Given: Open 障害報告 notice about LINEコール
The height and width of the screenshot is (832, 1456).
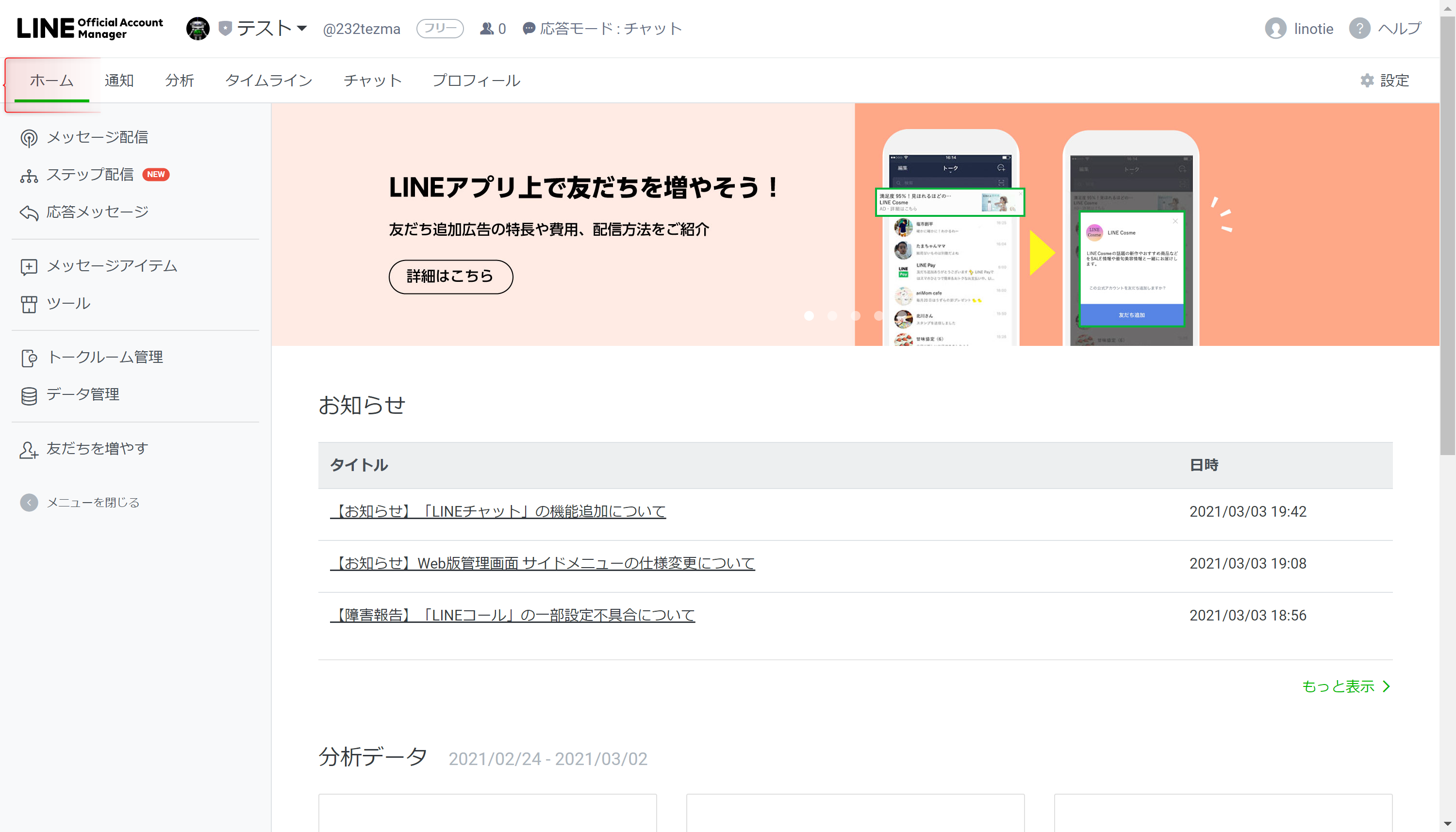Looking at the screenshot, I should (x=512, y=616).
